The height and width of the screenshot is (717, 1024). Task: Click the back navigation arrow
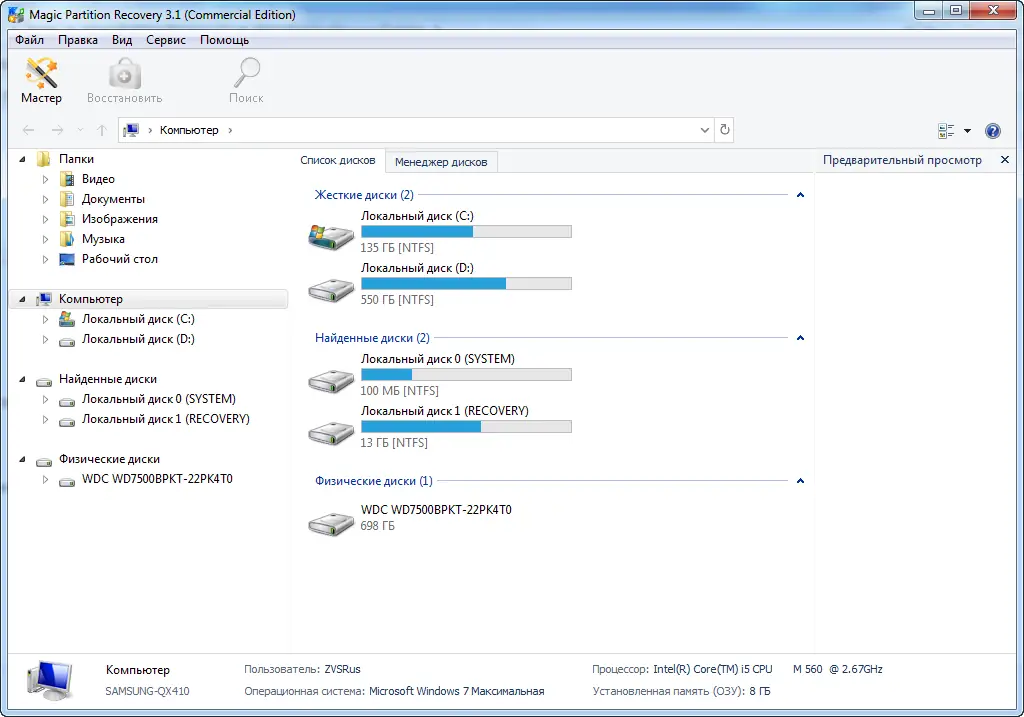point(29,129)
